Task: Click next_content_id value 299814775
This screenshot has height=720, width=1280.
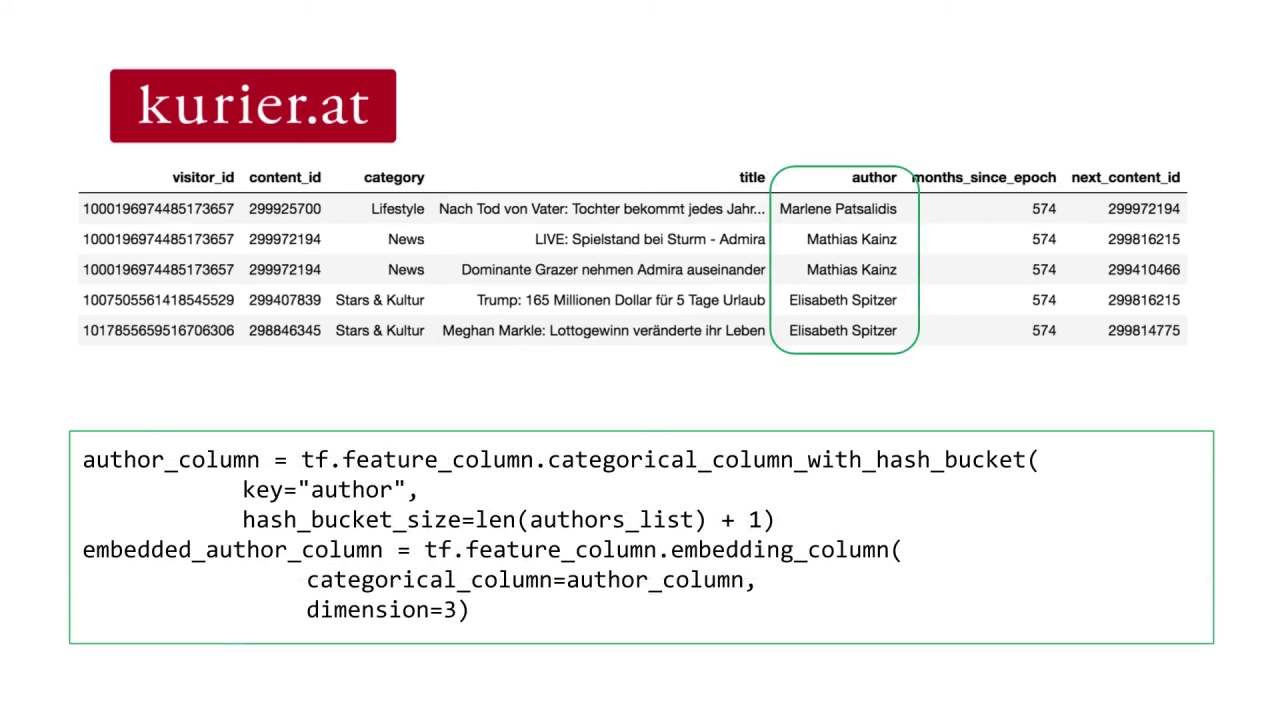Action: pos(1144,330)
